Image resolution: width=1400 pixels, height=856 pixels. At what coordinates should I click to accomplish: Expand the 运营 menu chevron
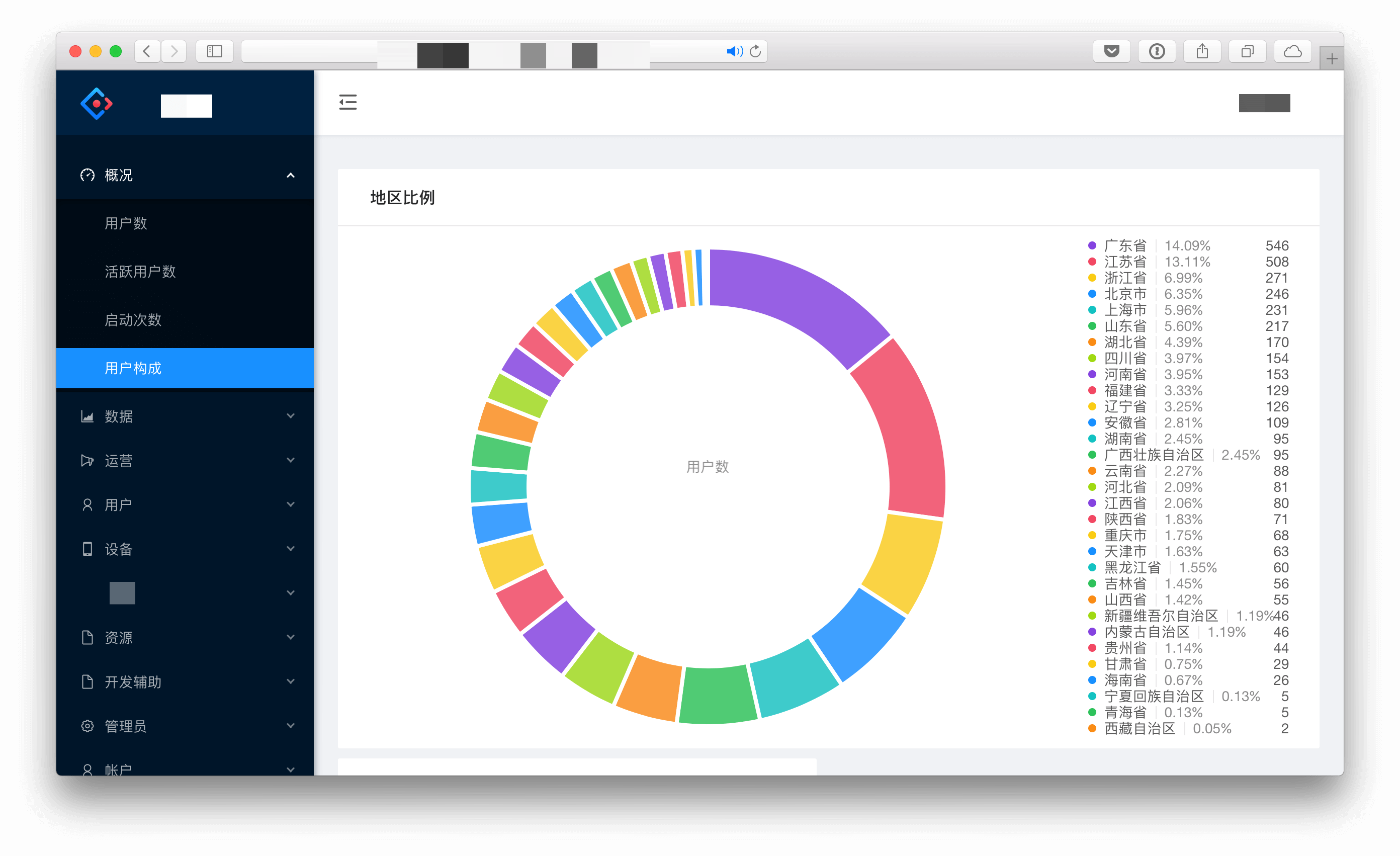[290, 460]
